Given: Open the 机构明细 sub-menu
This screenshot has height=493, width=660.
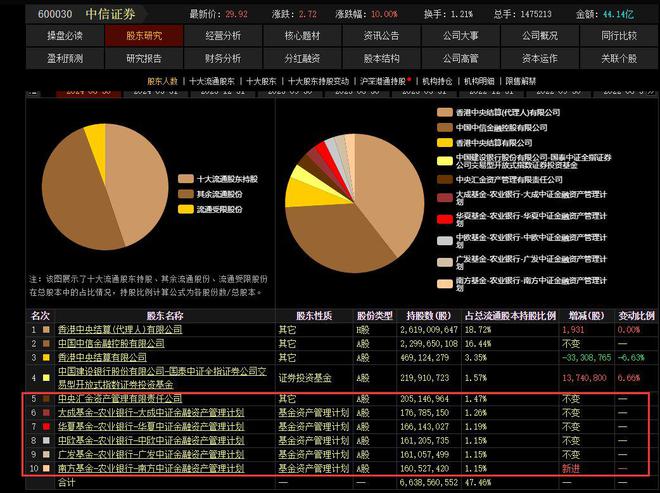Looking at the screenshot, I should coord(479,81).
